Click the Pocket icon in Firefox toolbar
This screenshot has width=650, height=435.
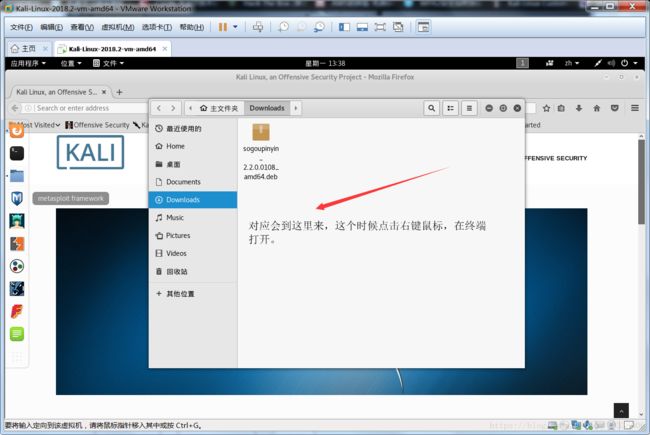614,108
